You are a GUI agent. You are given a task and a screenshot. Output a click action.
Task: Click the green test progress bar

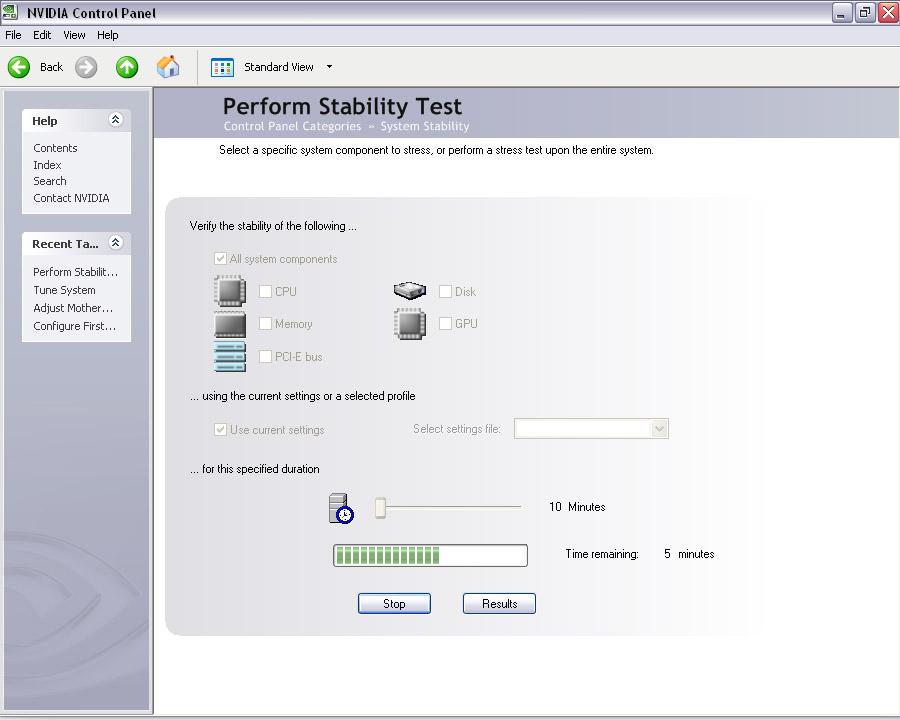coord(430,555)
